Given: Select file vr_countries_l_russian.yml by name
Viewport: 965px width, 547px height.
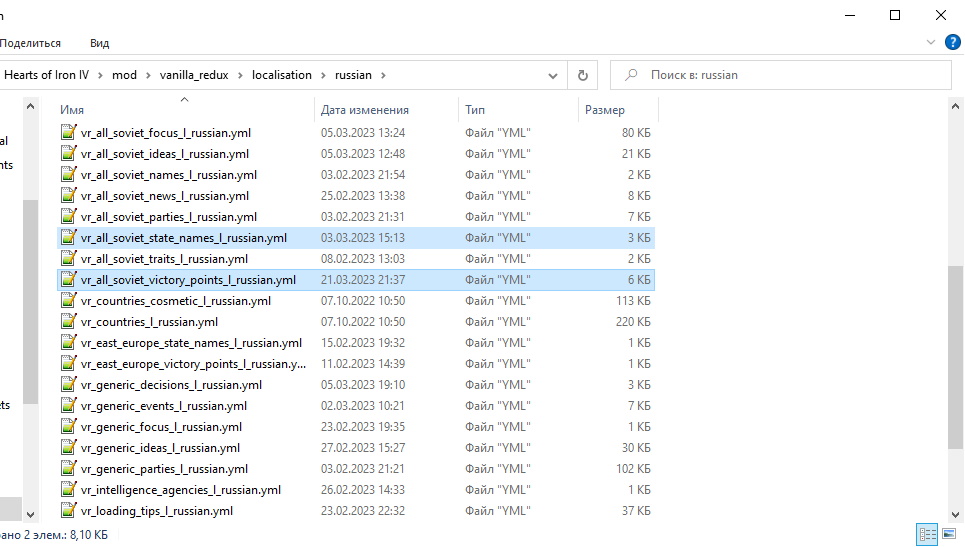Looking at the screenshot, I should tap(149, 322).
